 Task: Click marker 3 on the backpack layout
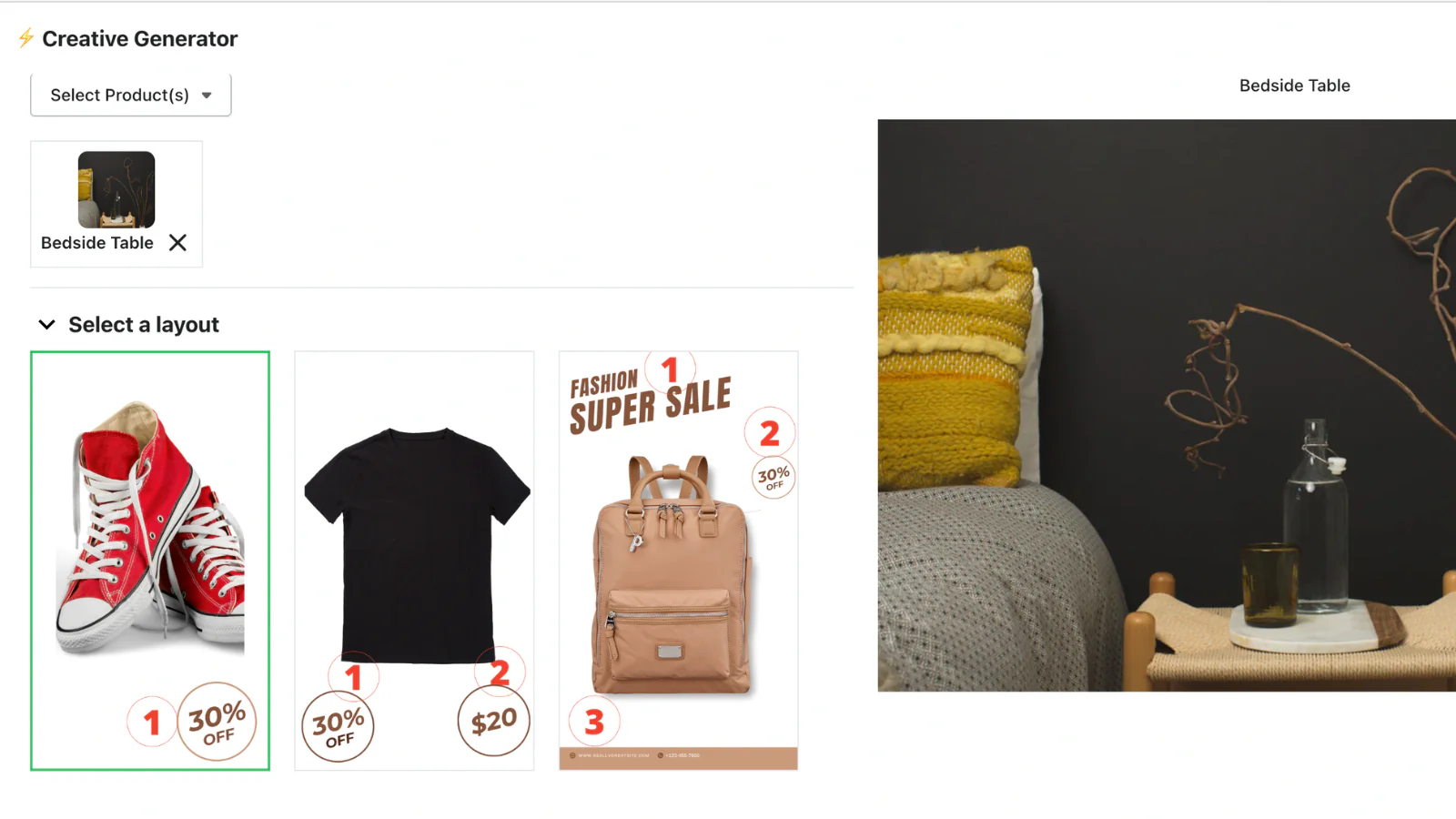tap(594, 722)
